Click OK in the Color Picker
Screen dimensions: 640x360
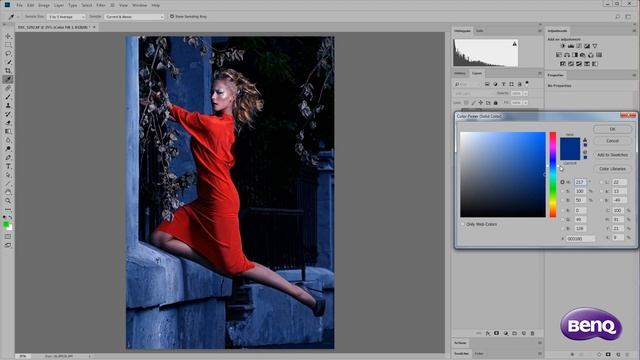pyautogui.click(x=612, y=129)
